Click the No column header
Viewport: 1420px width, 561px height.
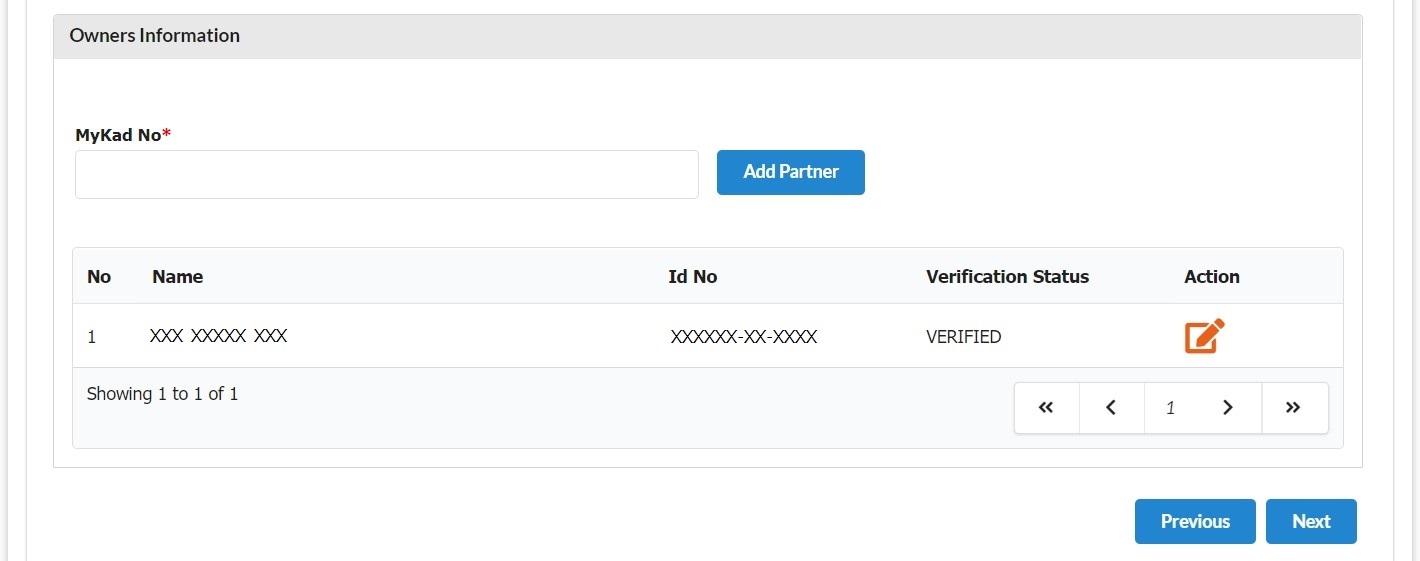pos(99,277)
